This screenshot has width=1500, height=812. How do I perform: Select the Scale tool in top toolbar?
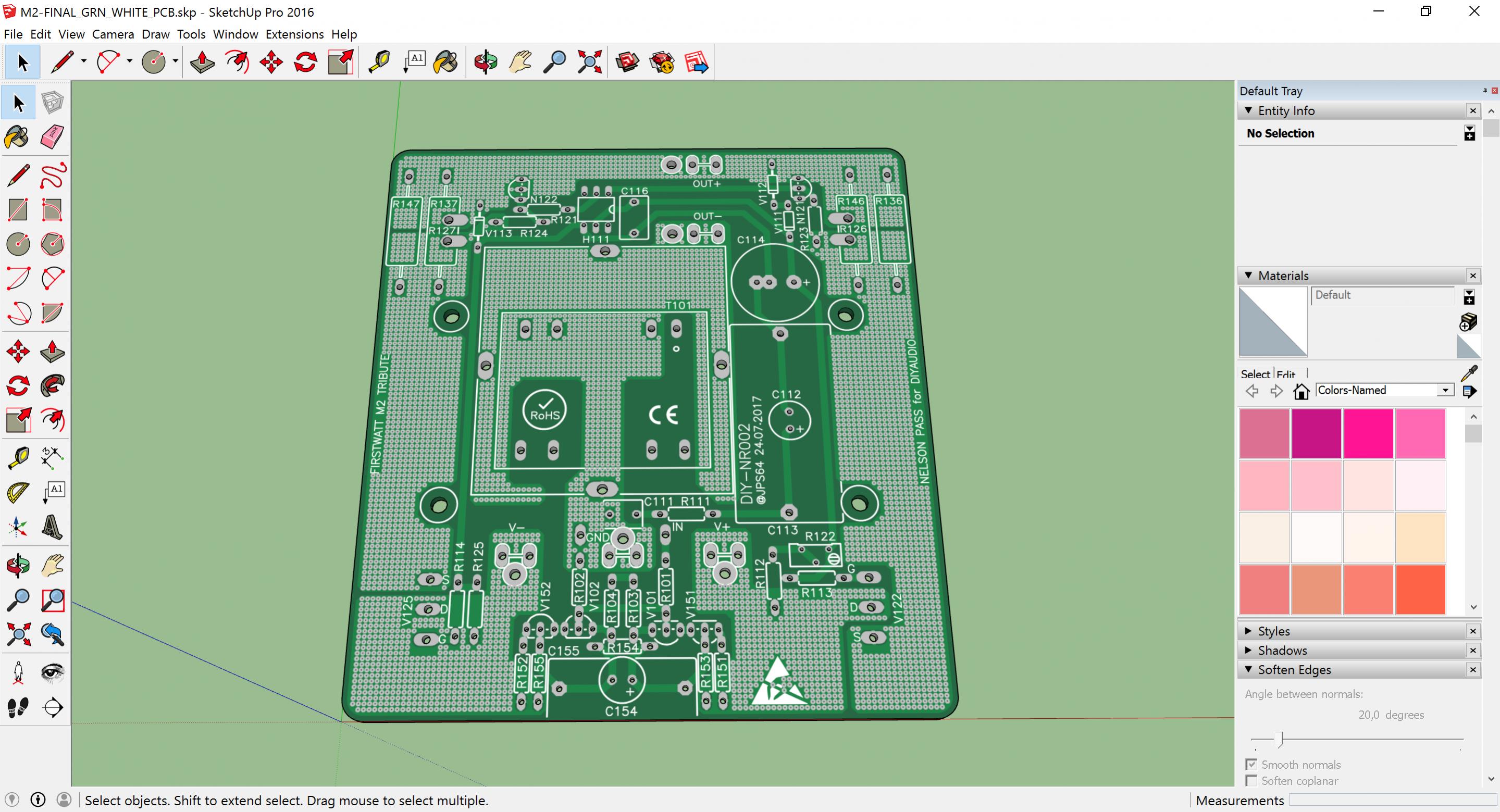341,61
